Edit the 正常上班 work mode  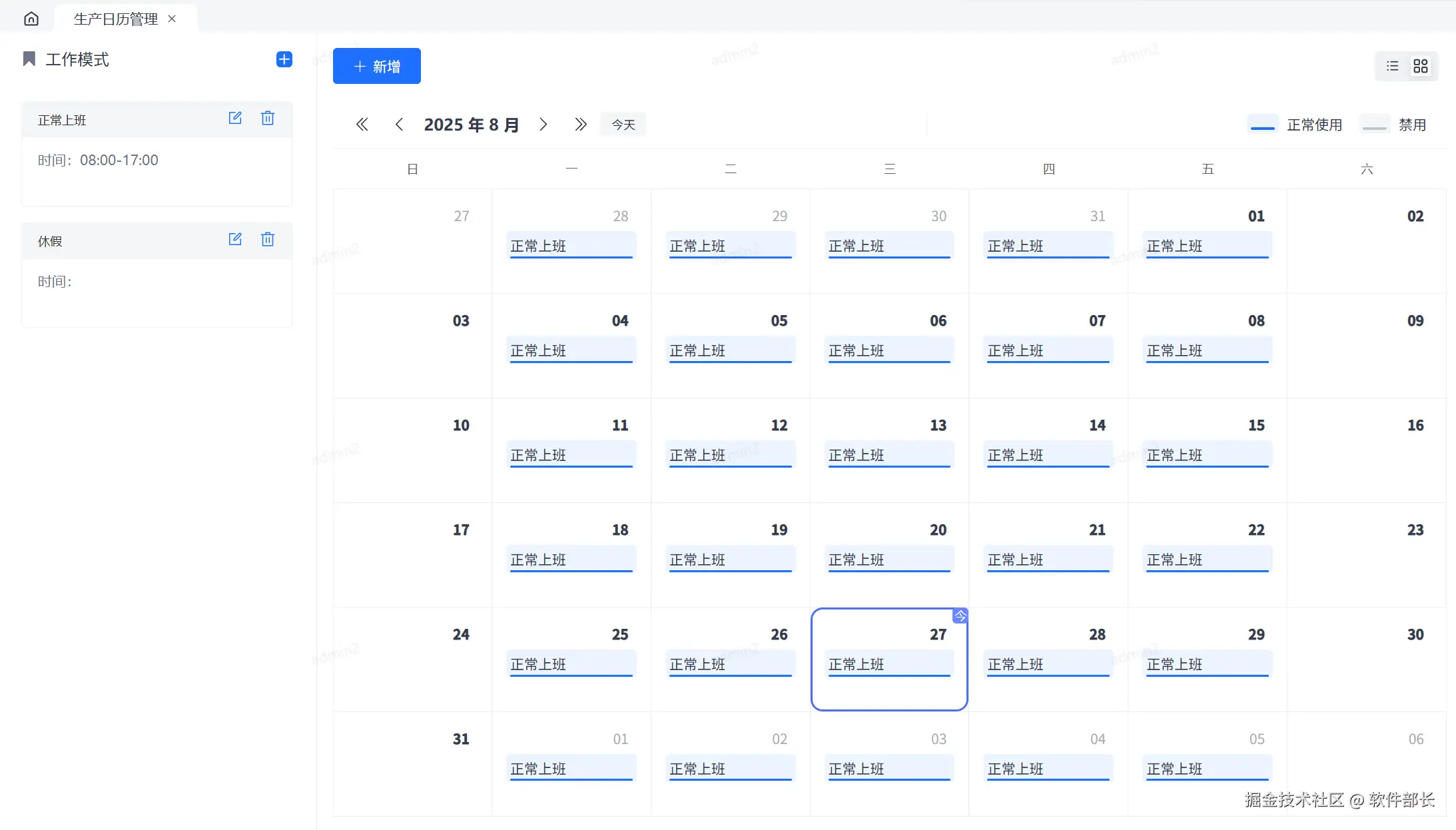[x=235, y=119]
